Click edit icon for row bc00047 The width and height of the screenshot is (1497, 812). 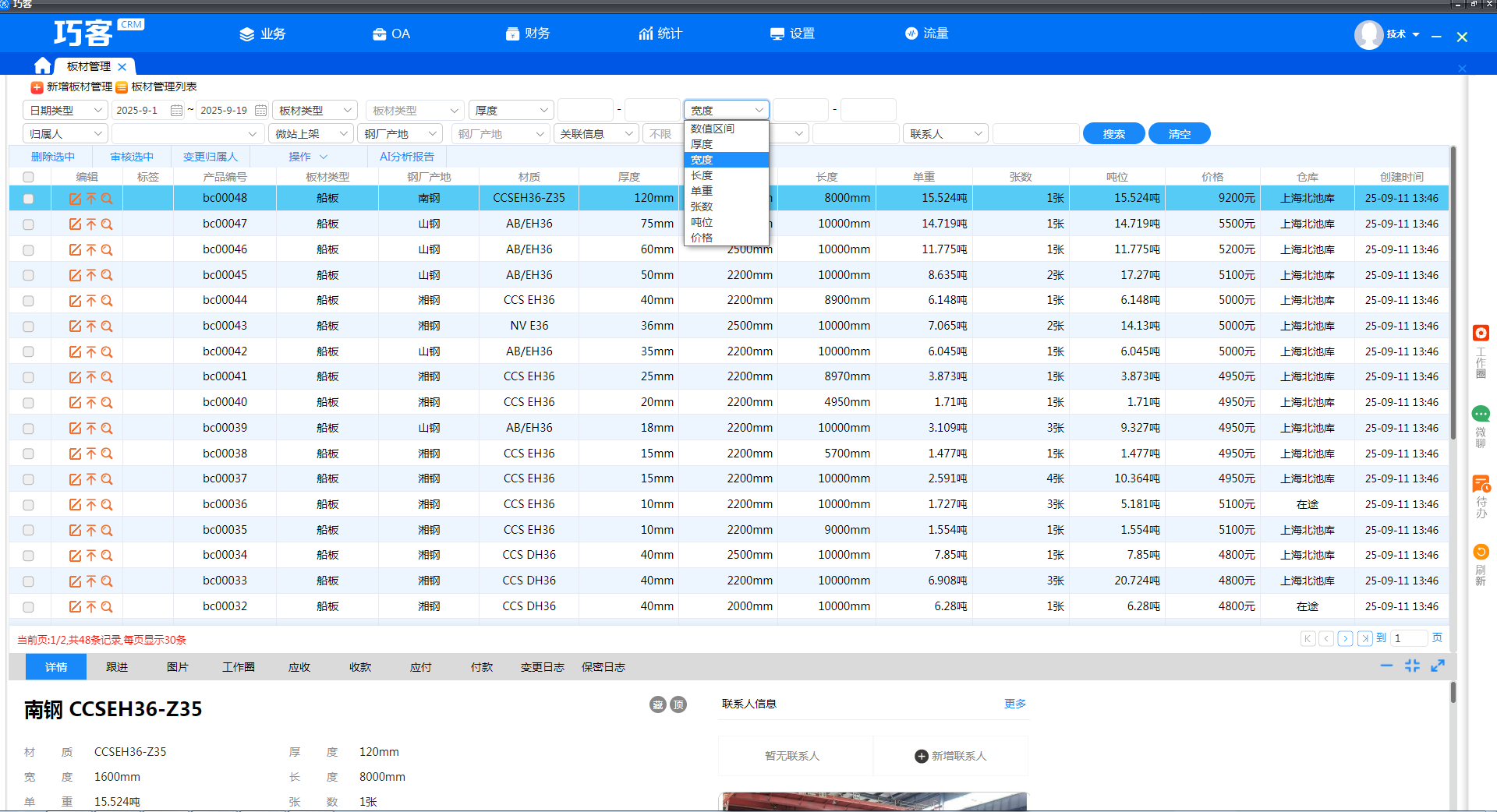point(75,224)
